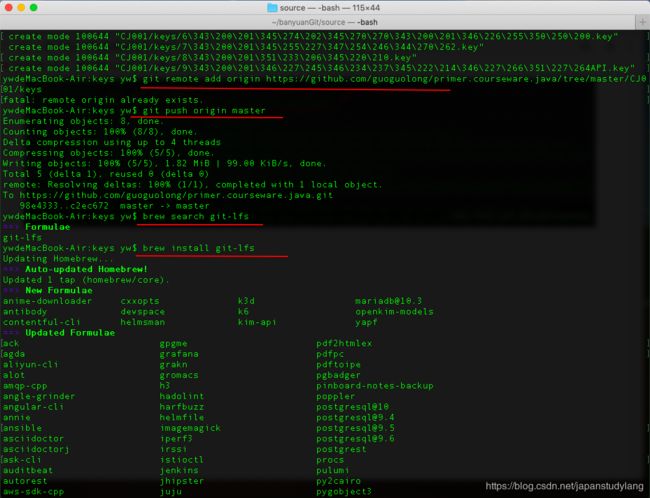Click the 'Updating Homebrew...' line

[x=58, y=259]
